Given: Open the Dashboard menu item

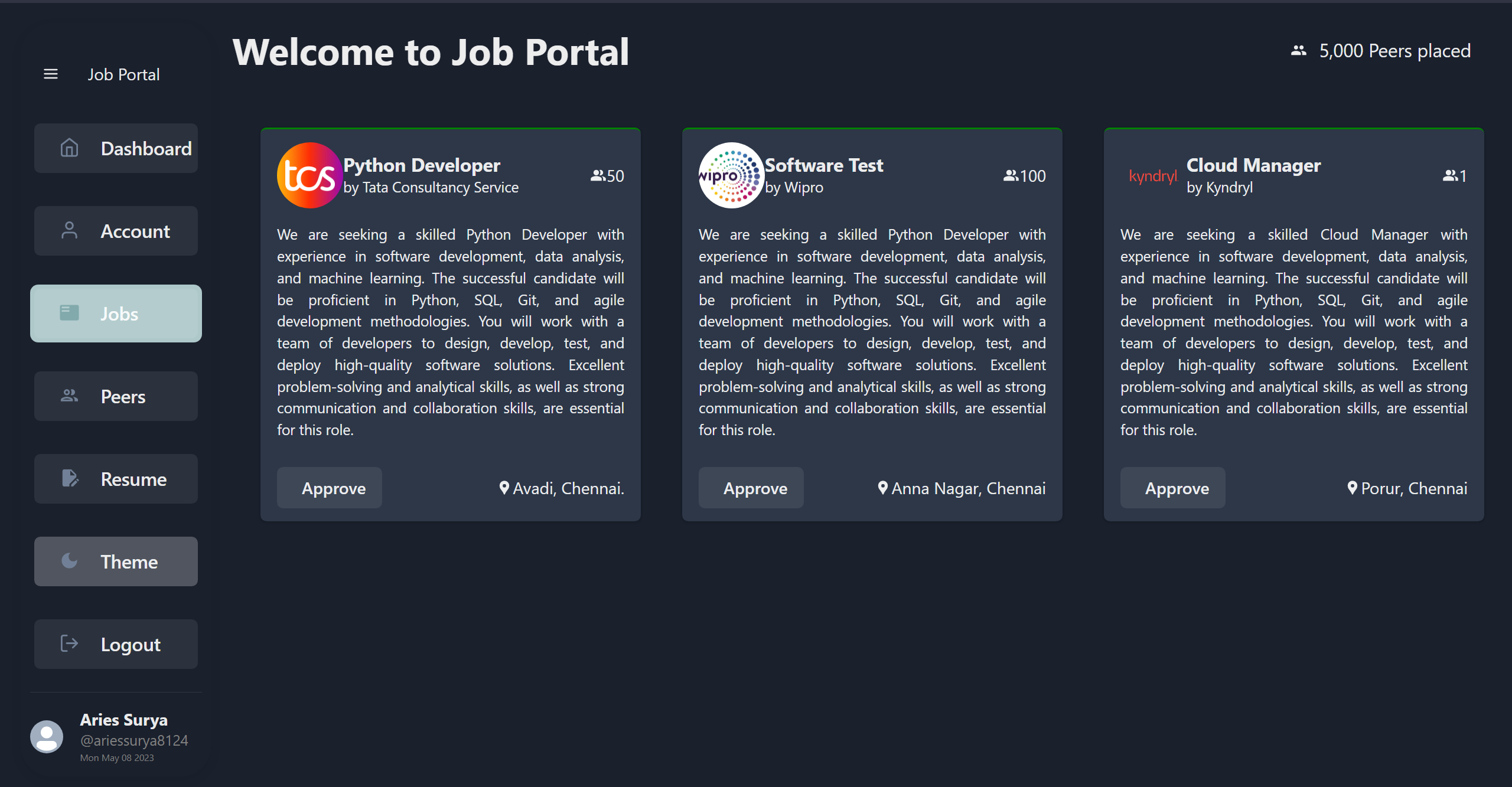Looking at the screenshot, I should pos(116,148).
